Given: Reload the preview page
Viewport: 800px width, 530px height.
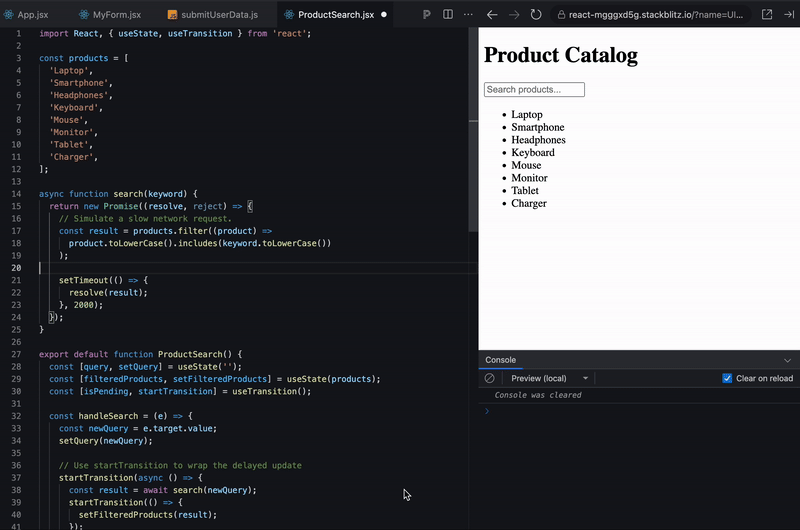Looking at the screenshot, I should [x=536, y=14].
